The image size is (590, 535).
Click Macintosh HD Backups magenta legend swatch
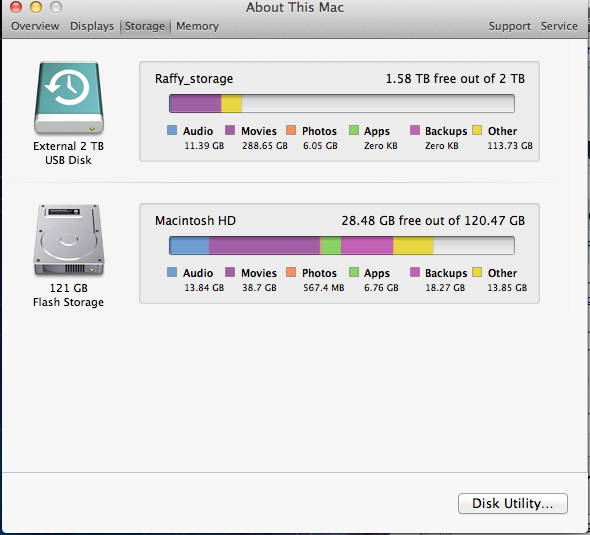[x=415, y=272]
